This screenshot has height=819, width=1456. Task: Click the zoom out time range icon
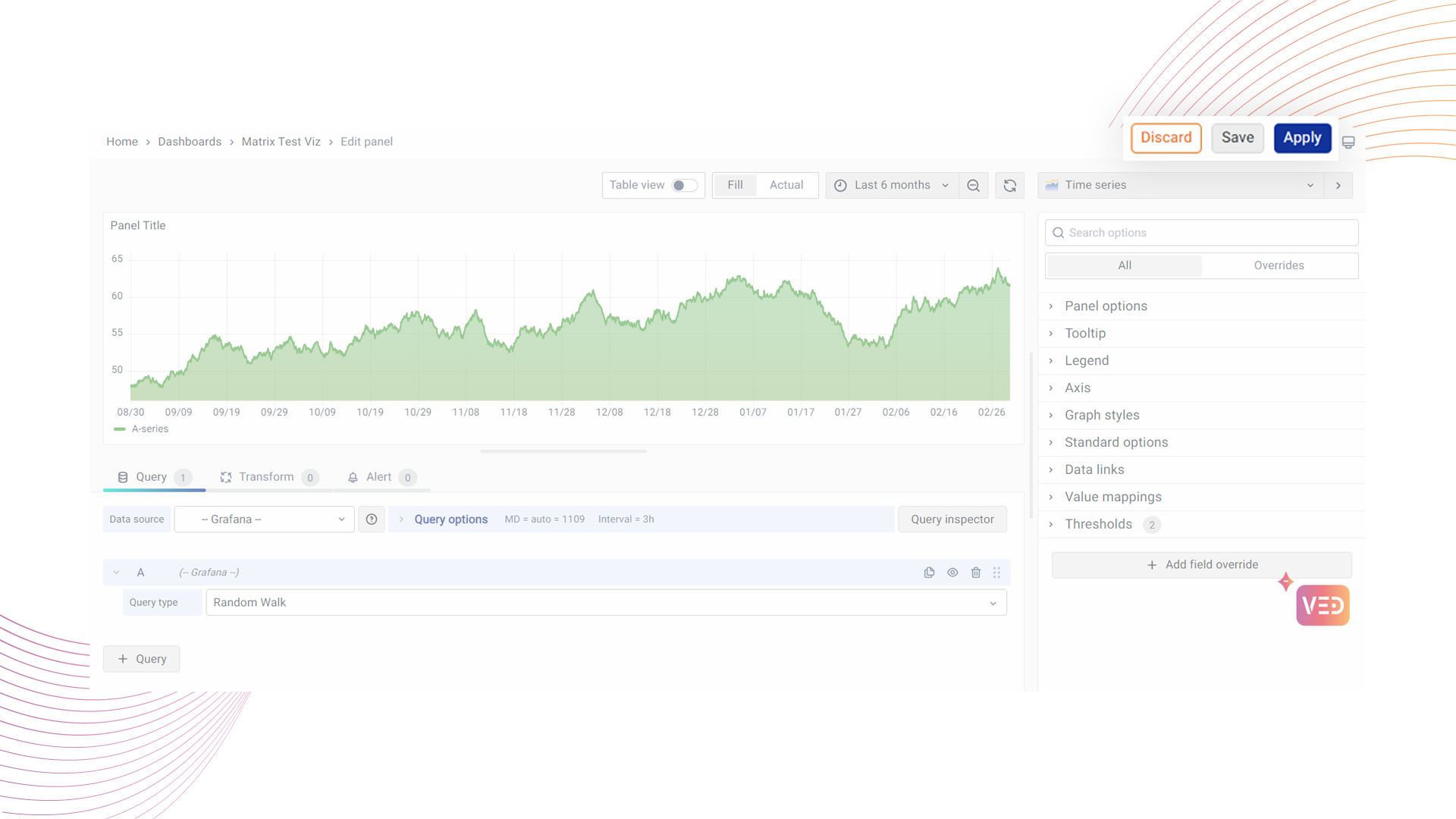973,186
